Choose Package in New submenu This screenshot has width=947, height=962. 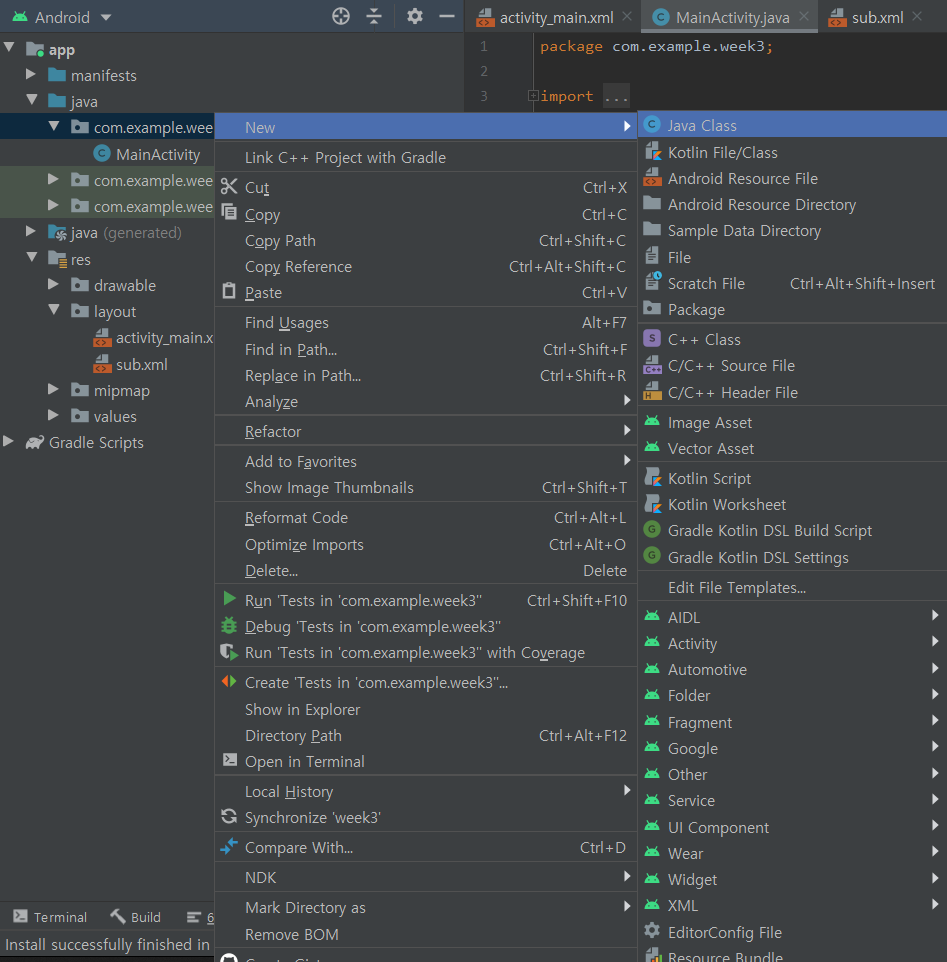tap(792, 310)
